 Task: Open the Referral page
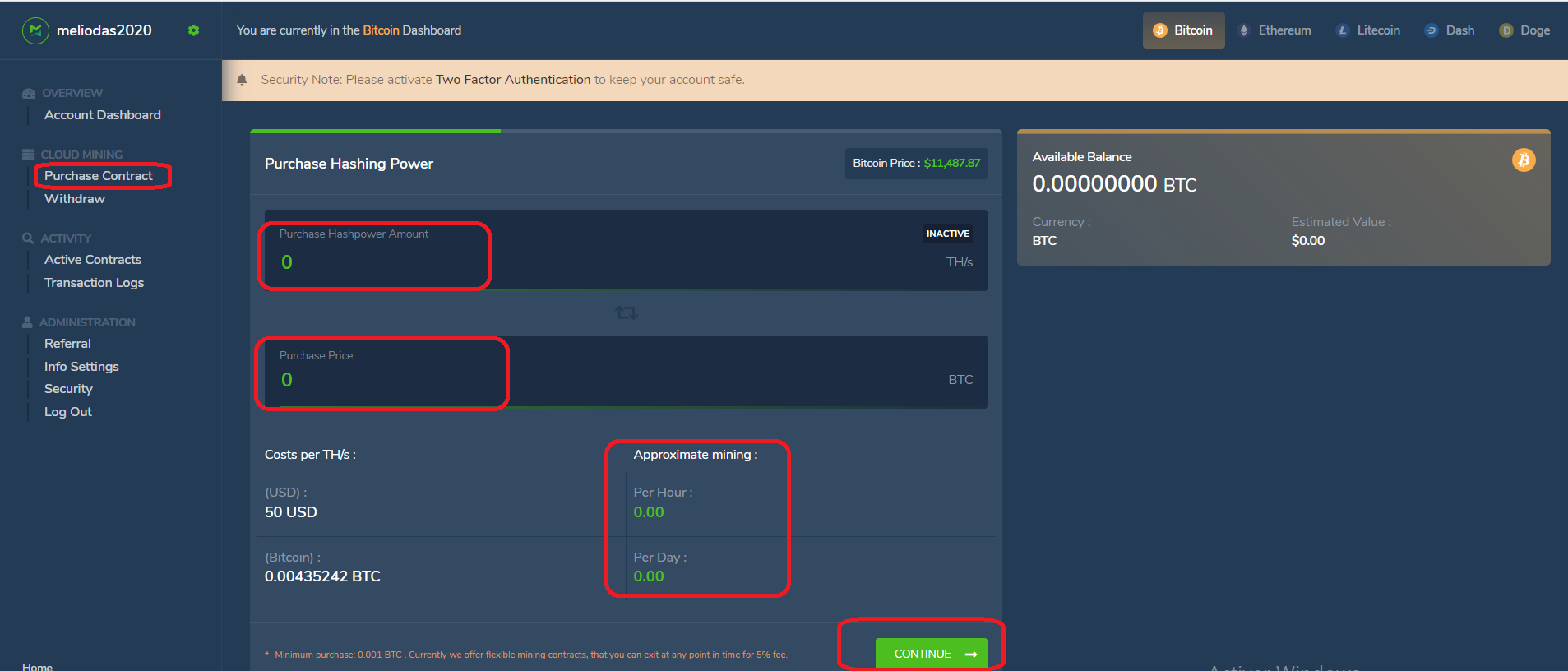(x=67, y=344)
